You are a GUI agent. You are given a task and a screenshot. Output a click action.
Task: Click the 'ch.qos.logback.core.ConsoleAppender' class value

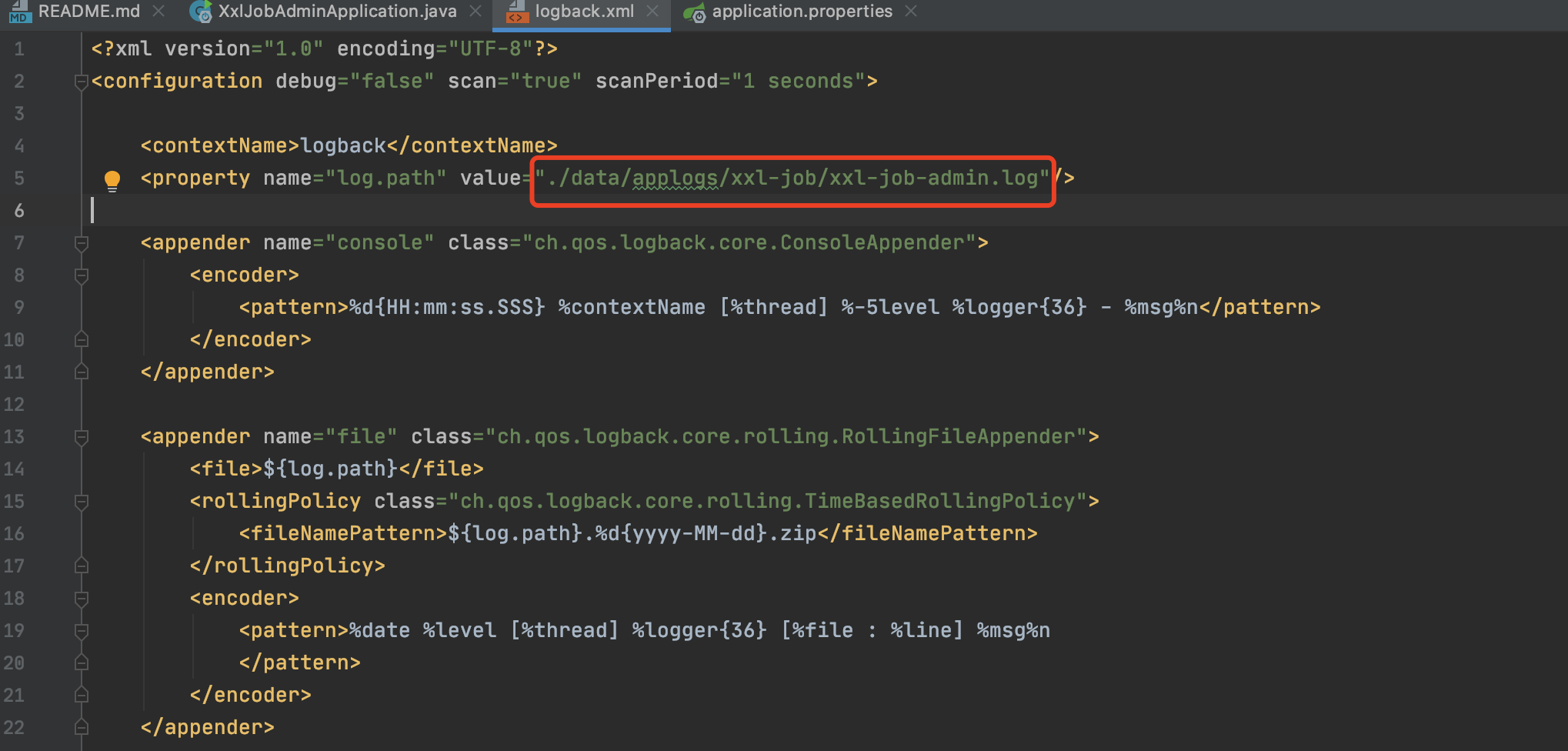click(x=750, y=243)
